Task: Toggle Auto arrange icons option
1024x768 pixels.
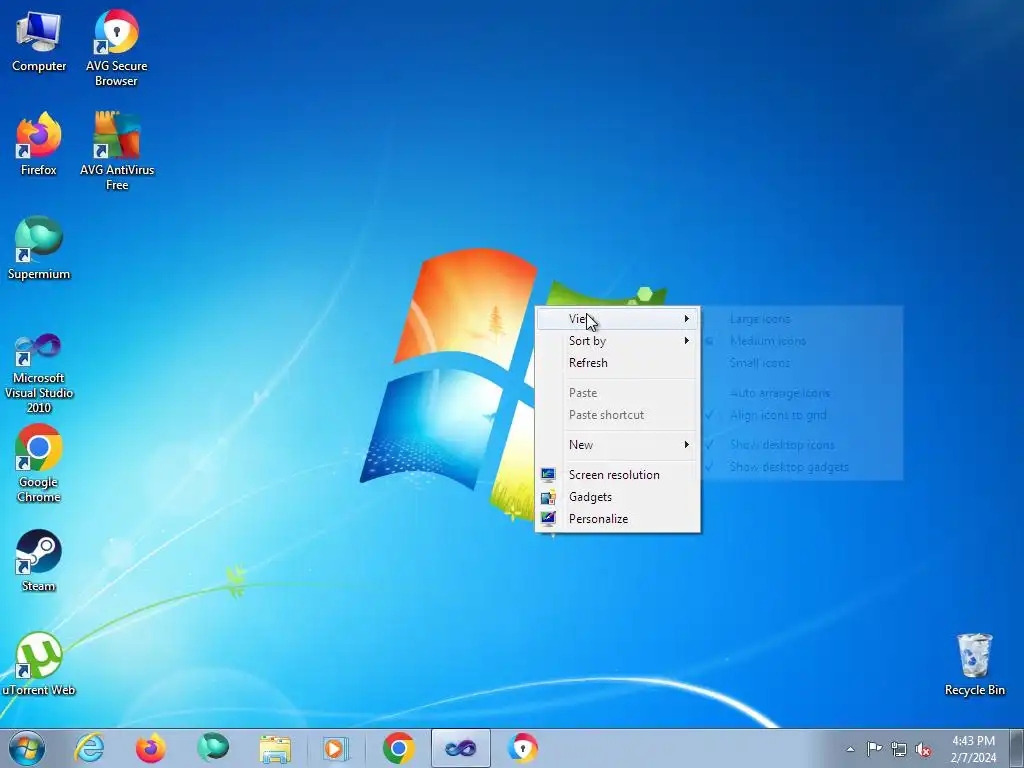Action: click(803, 393)
